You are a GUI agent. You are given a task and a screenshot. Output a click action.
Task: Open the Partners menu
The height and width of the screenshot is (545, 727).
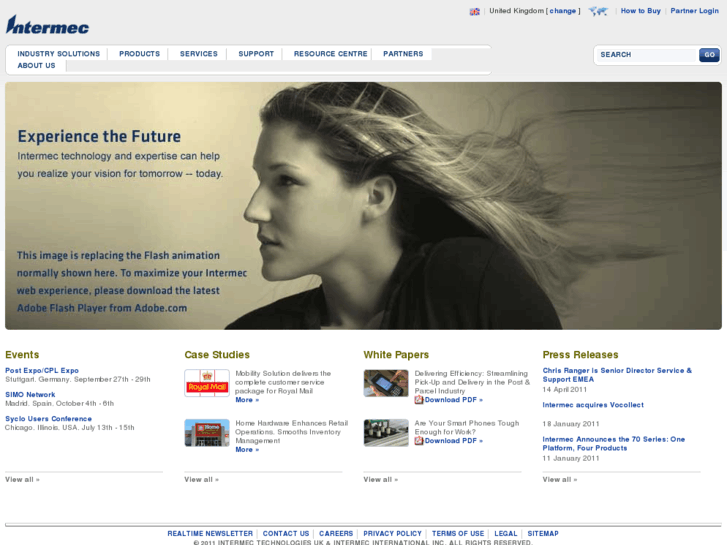pos(403,54)
